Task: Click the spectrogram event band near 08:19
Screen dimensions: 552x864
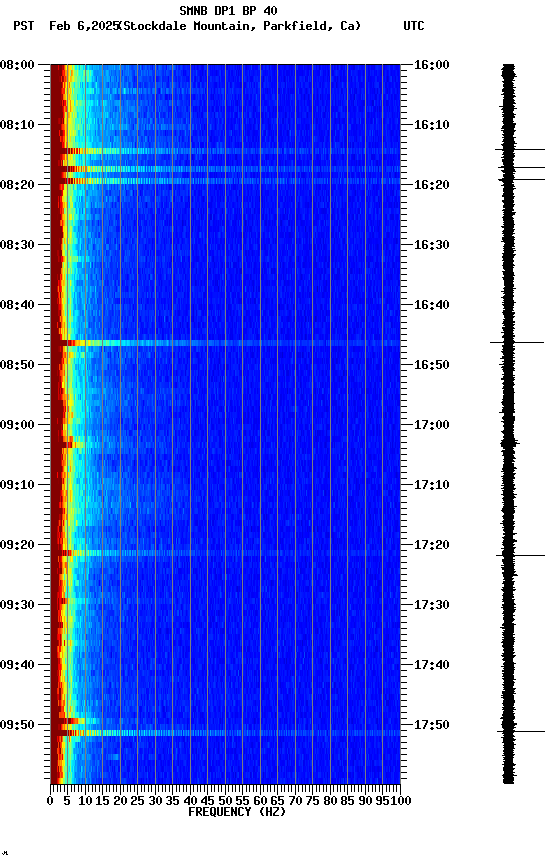Action: click(225, 181)
